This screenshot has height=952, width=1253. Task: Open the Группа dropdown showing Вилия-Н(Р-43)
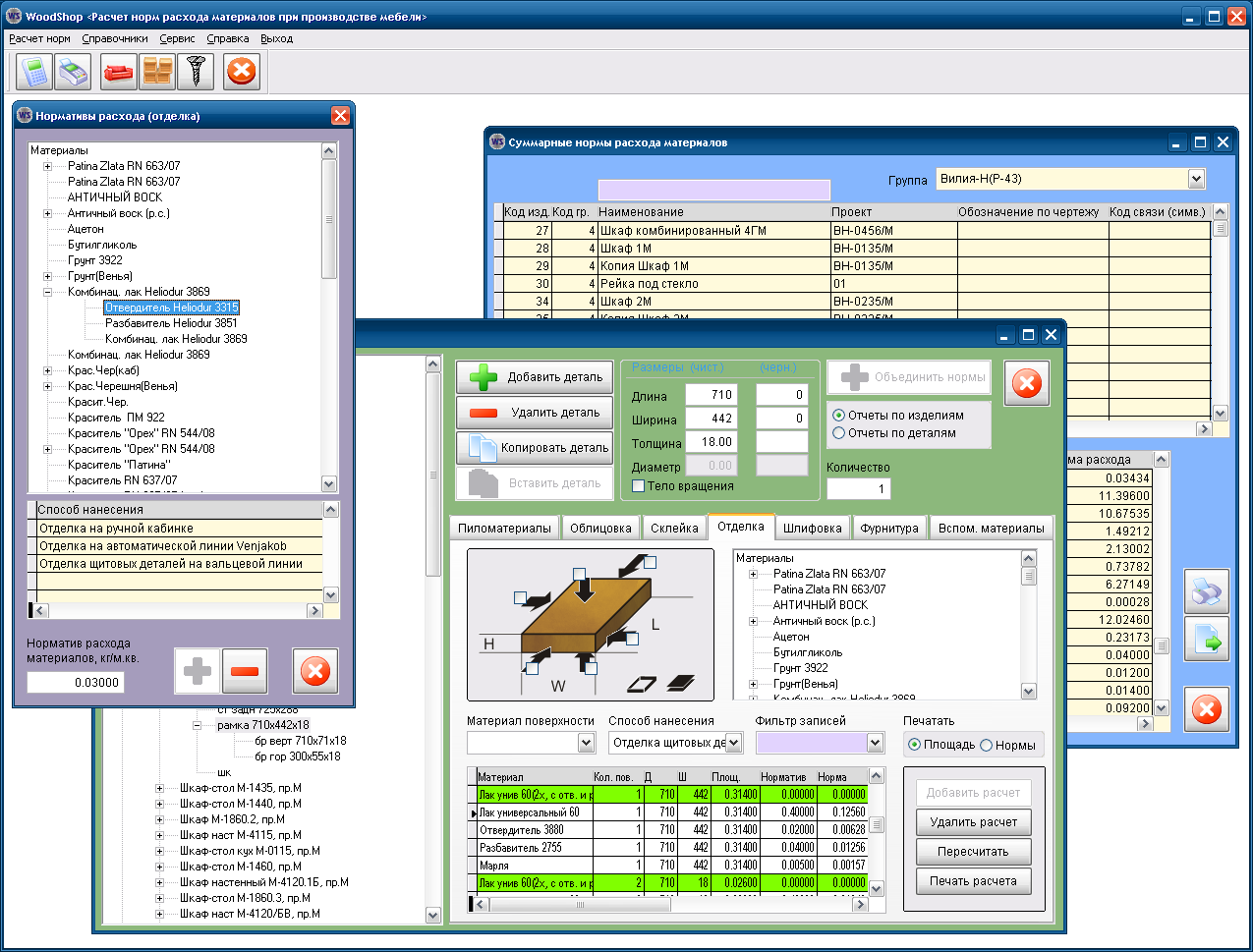point(1196,179)
